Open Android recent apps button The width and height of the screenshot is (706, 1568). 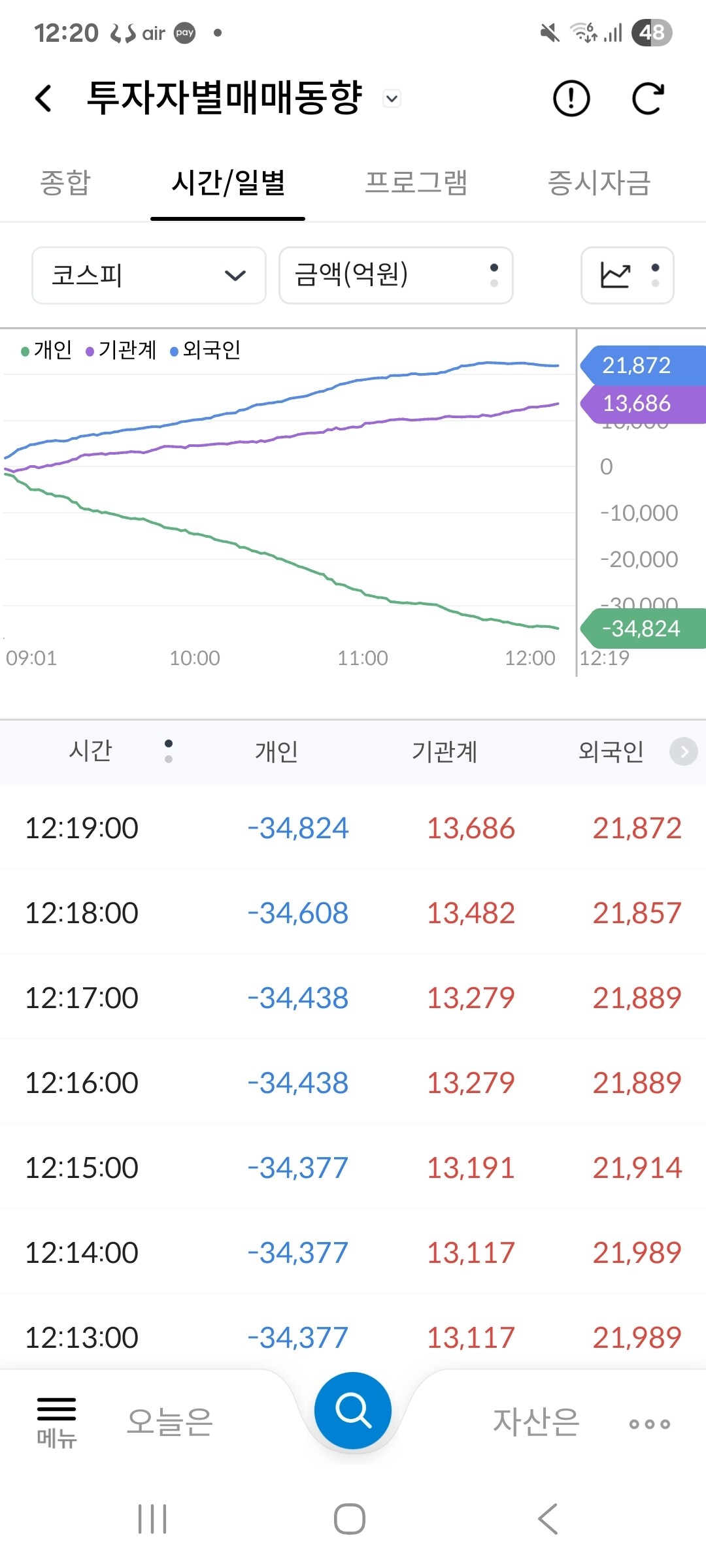pos(152,1519)
